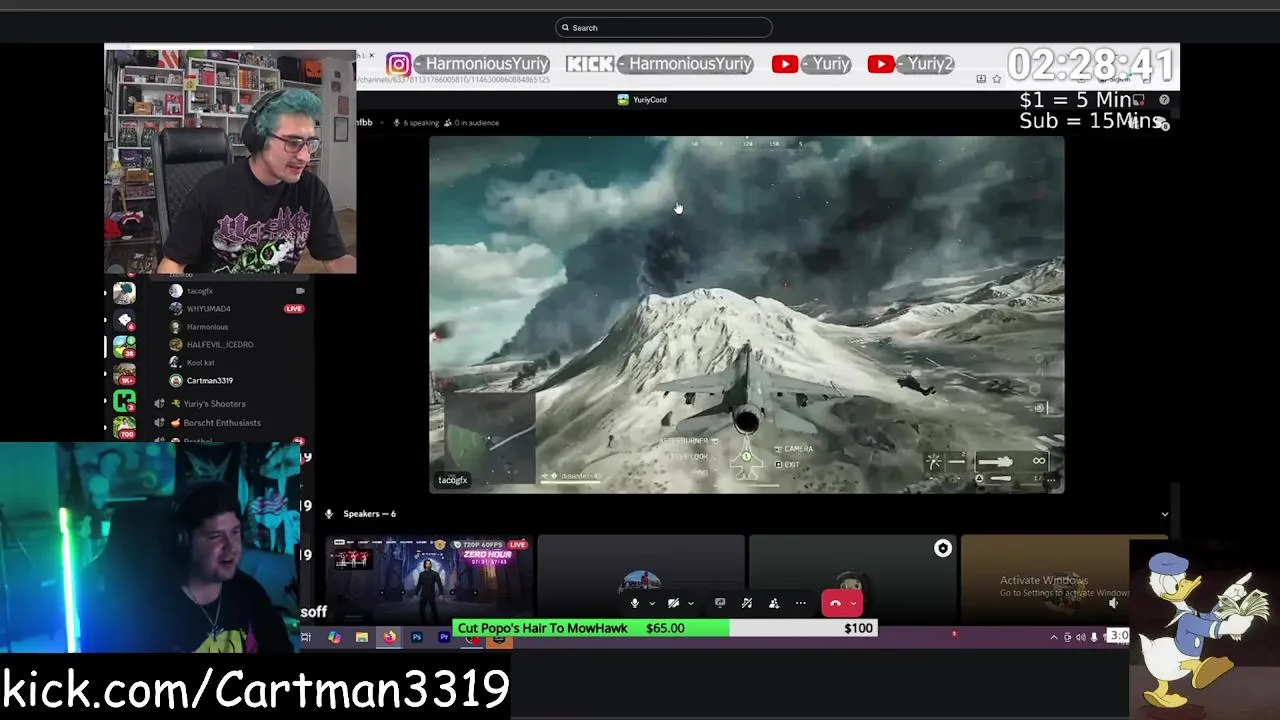Show hidden system tray icons chevron
The image size is (1280, 720).
click(1053, 637)
